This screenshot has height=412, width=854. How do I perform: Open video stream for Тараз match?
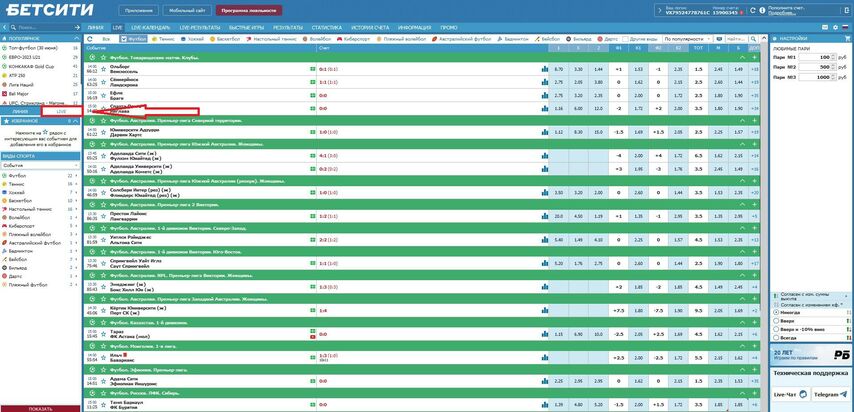pos(313,337)
